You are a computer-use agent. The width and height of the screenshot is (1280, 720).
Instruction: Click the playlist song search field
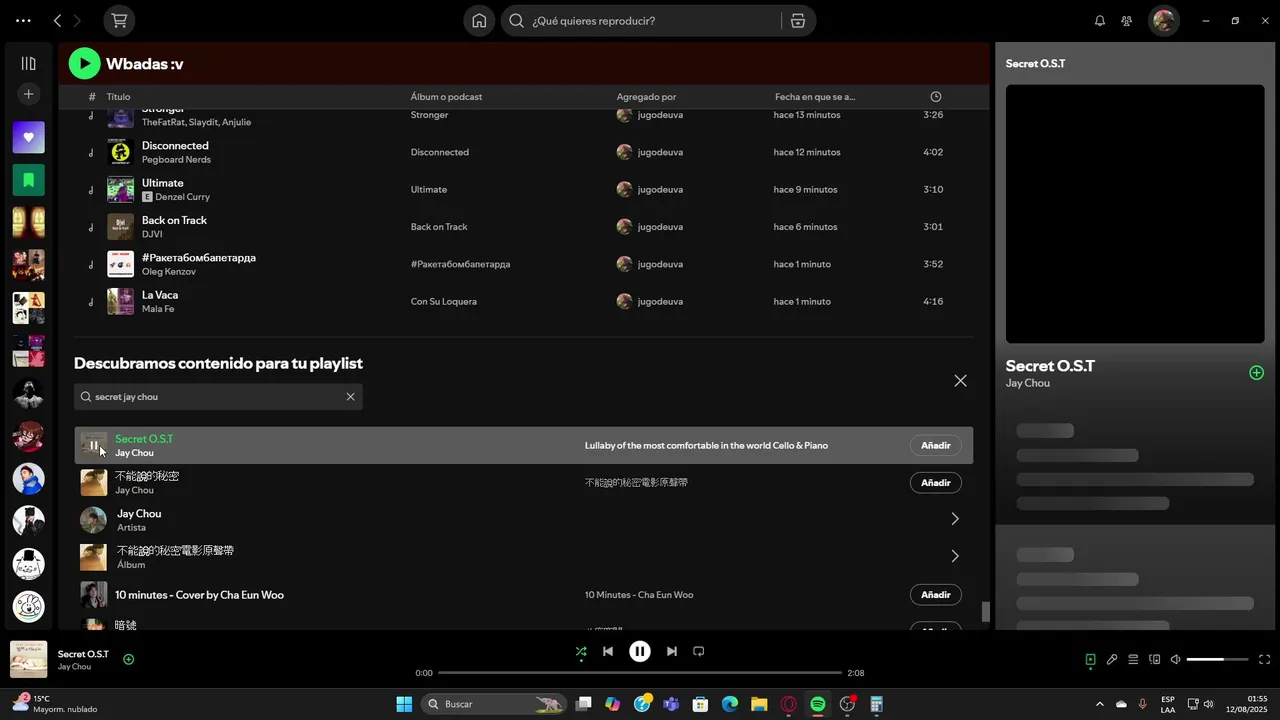pos(218,397)
